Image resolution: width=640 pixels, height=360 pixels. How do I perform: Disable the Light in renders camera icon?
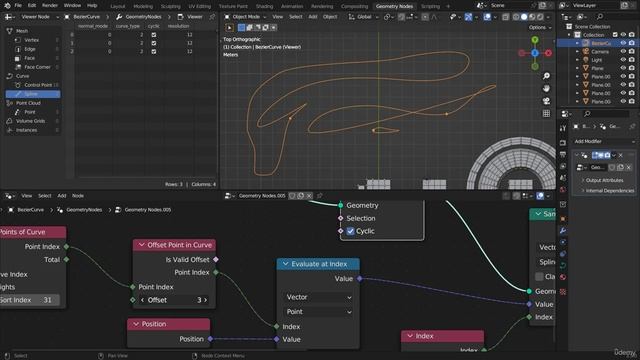pos(631,60)
